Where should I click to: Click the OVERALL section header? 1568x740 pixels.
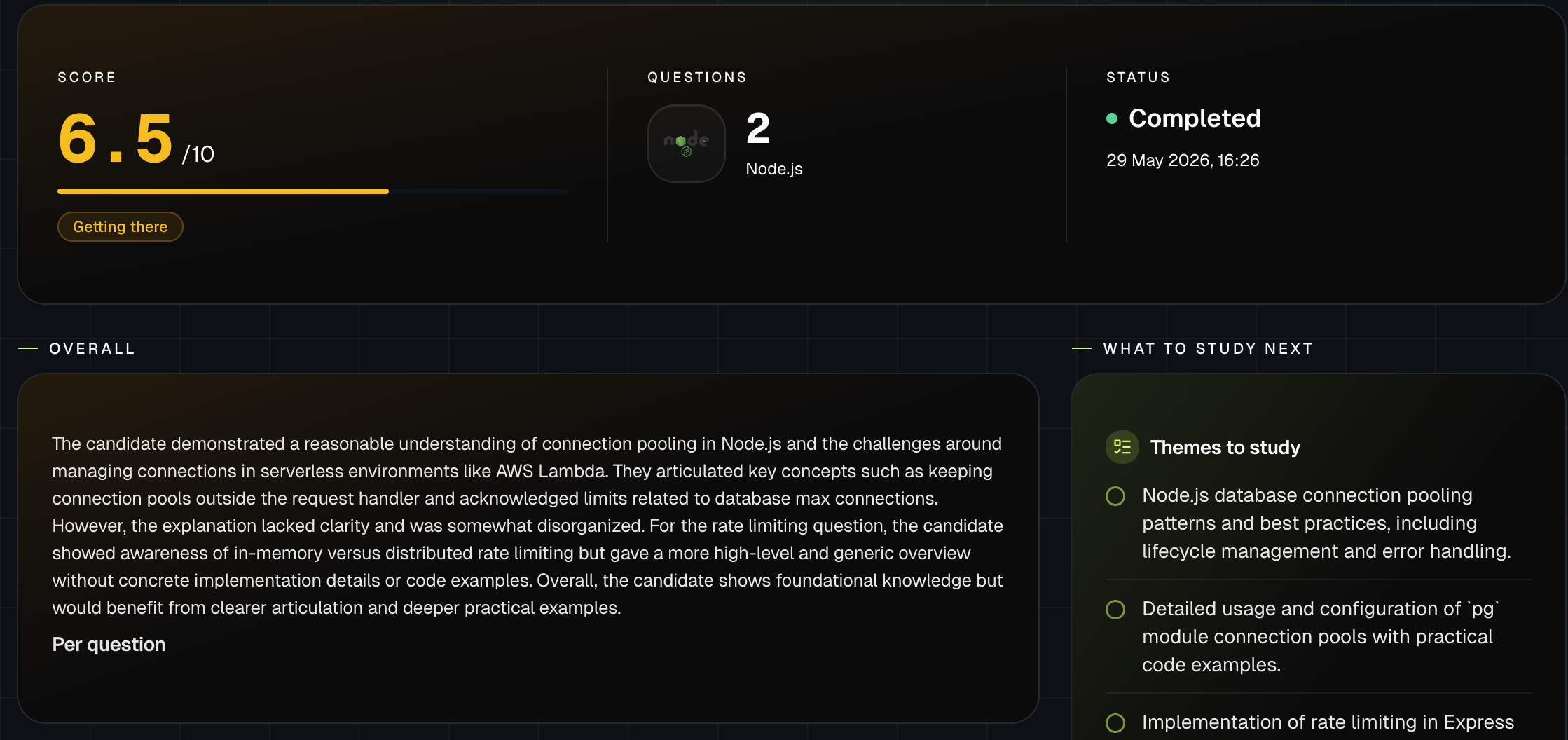coord(92,348)
